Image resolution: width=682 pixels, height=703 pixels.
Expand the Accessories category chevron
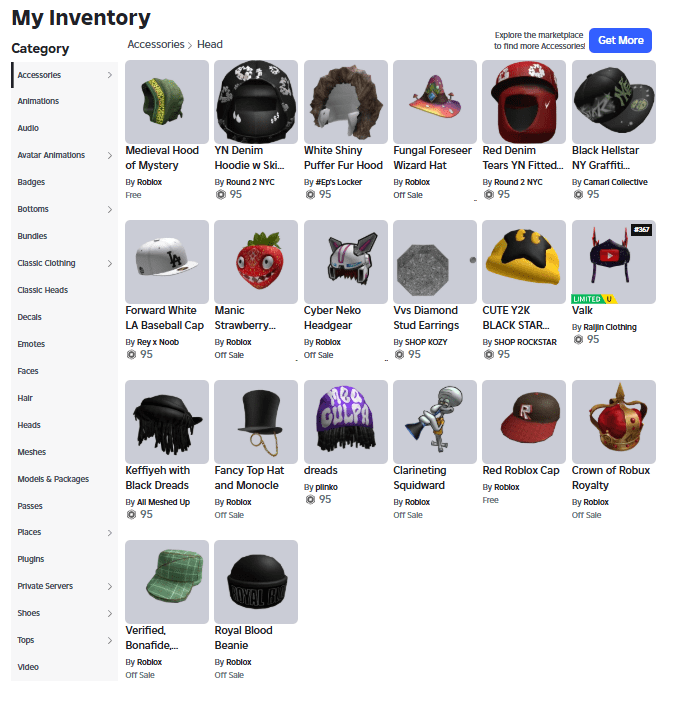pyautogui.click(x=110, y=75)
